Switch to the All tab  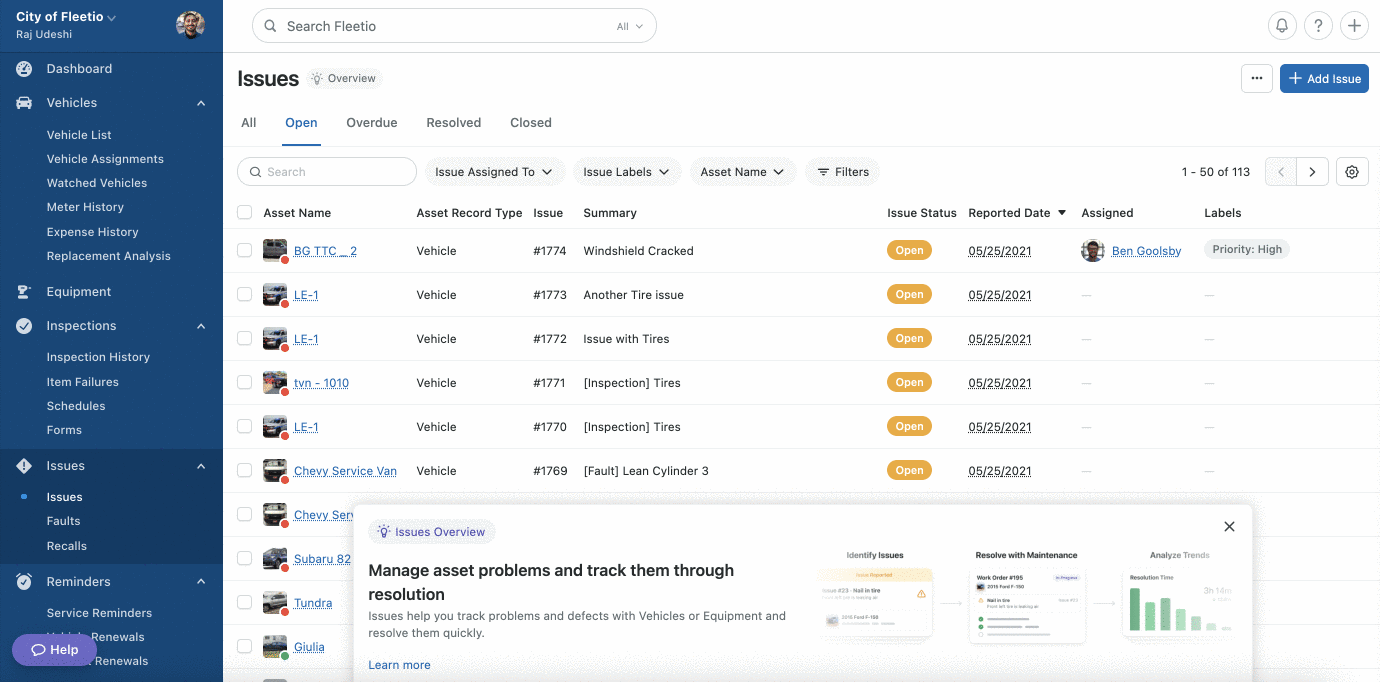tap(249, 123)
